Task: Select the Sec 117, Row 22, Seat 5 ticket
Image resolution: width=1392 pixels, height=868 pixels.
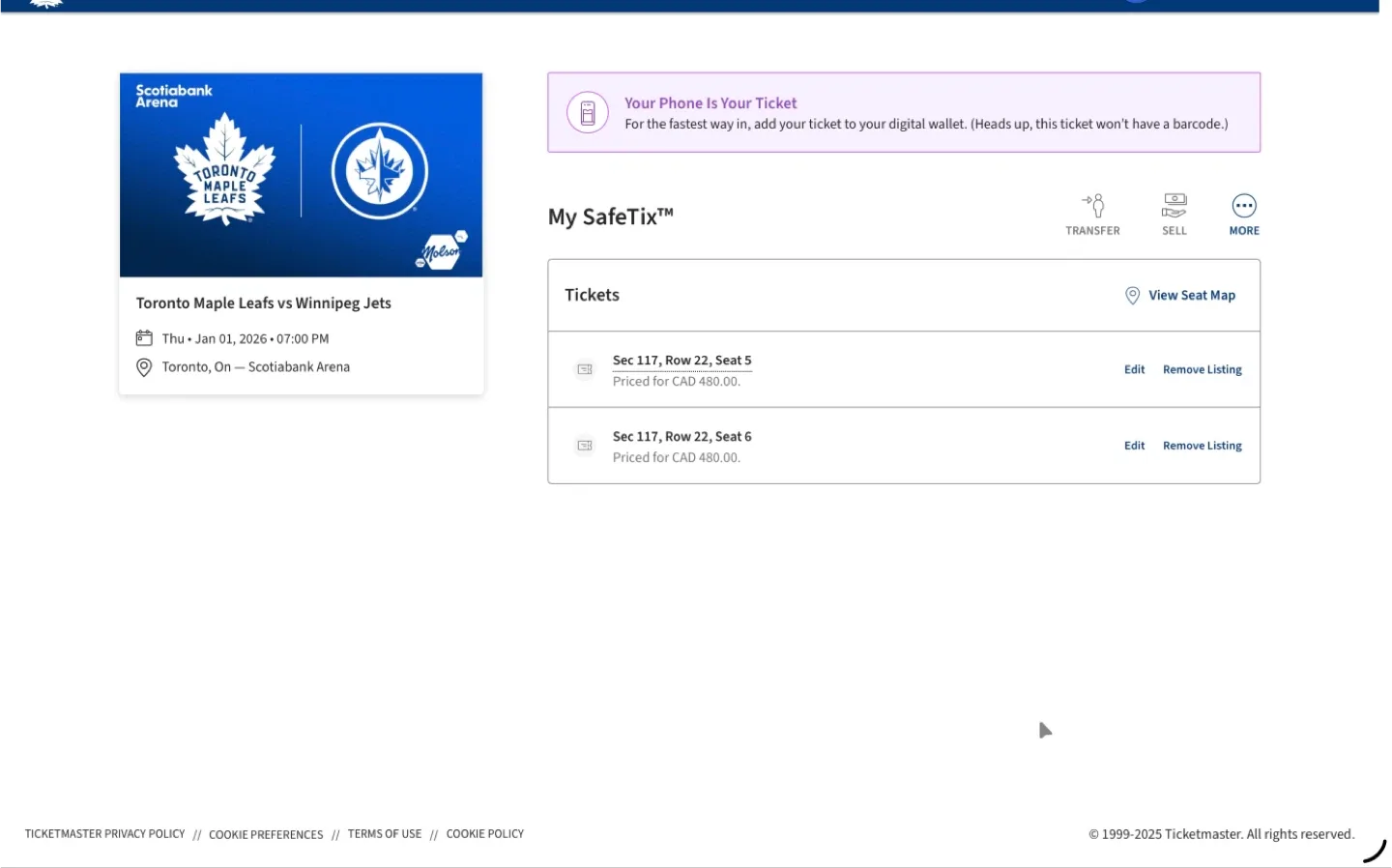Action: point(681,361)
